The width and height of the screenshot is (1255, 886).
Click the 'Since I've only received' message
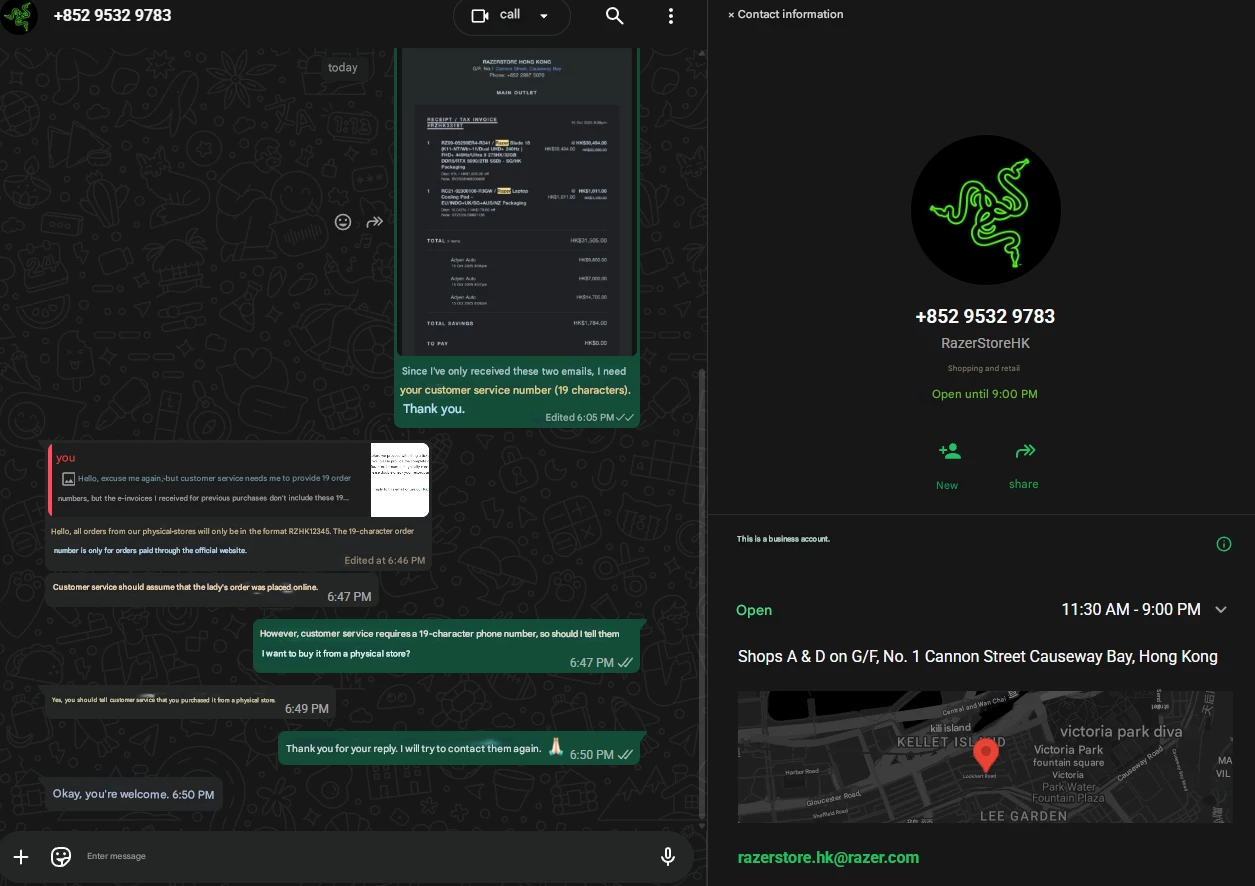pyautogui.click(x=517, y=392)
